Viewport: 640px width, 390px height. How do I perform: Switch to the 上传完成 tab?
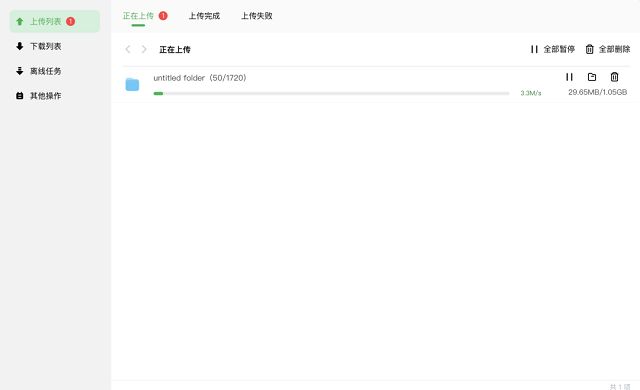tap(204, 16)
